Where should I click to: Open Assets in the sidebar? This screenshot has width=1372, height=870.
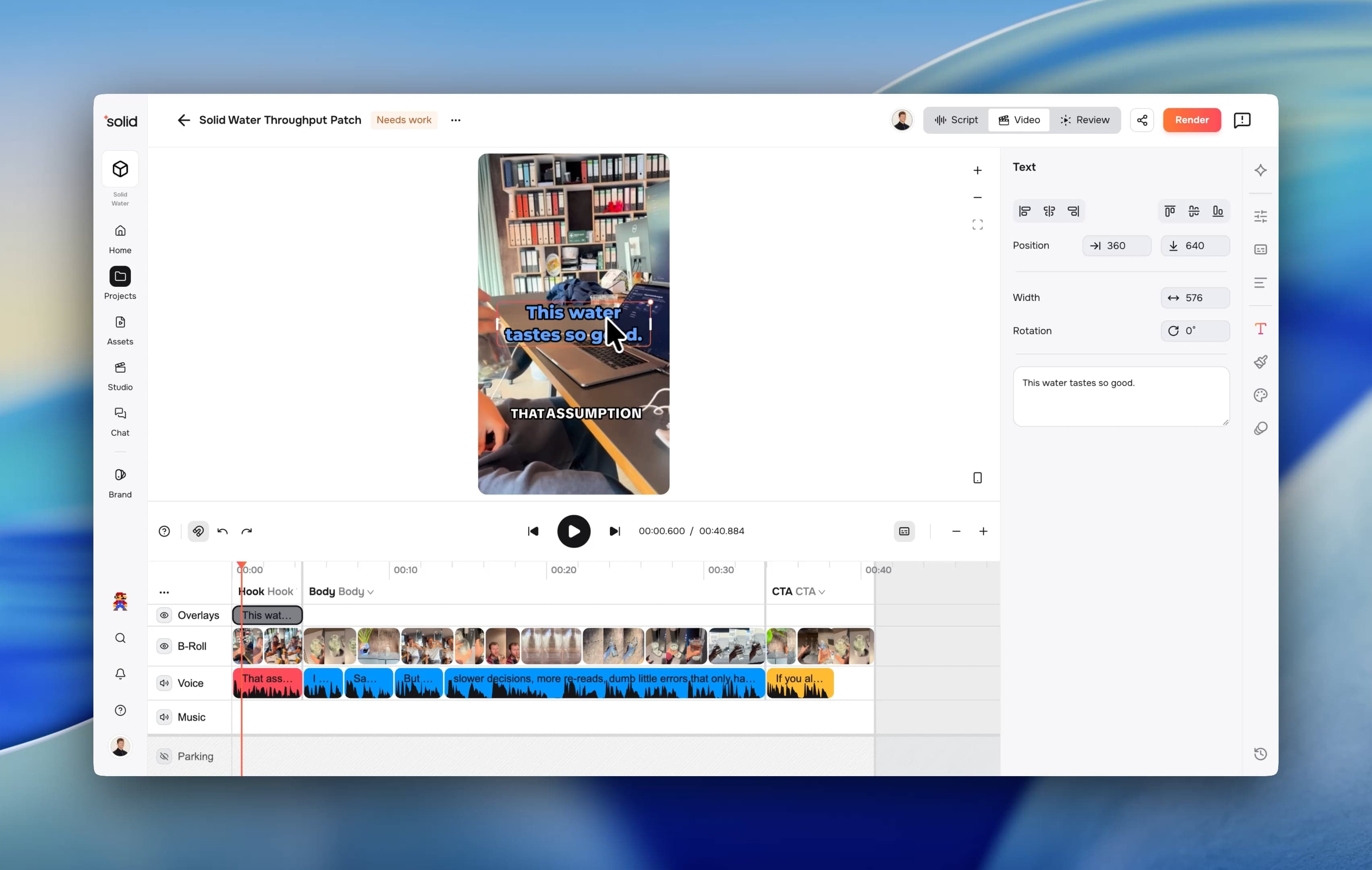coord(120,330)
